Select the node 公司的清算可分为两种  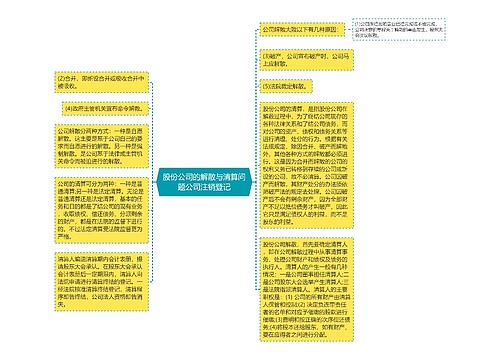coord(102,210)
